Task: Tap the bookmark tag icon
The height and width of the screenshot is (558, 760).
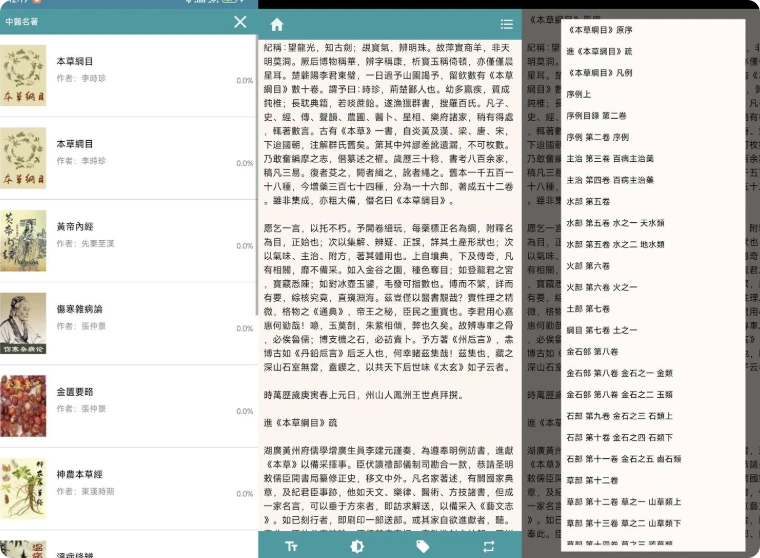Action: click(x=423, y=546)
